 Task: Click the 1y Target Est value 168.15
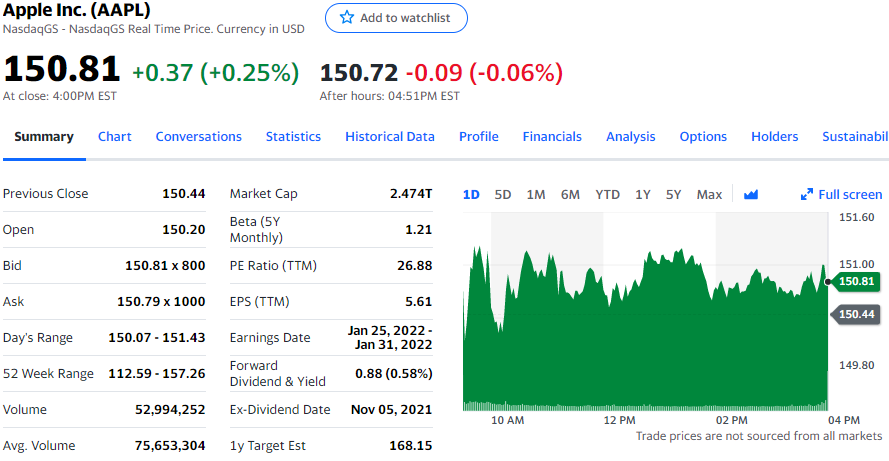(x=410, y=446)
